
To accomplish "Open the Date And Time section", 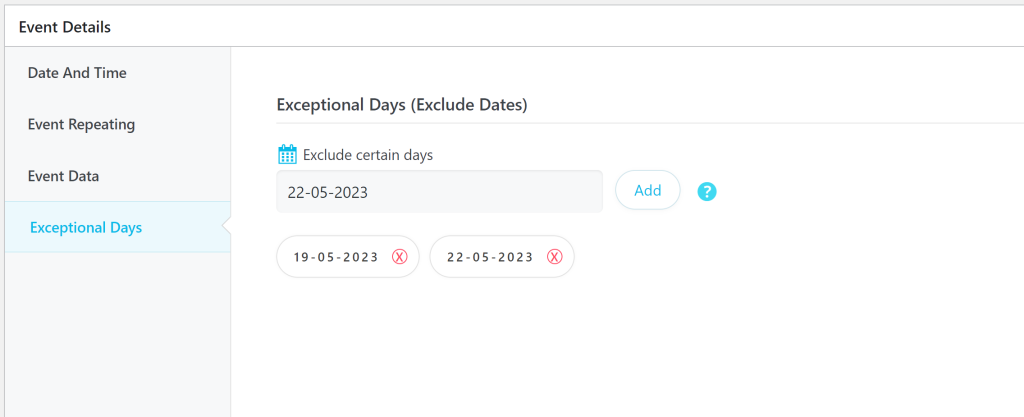I will [77, 73].
